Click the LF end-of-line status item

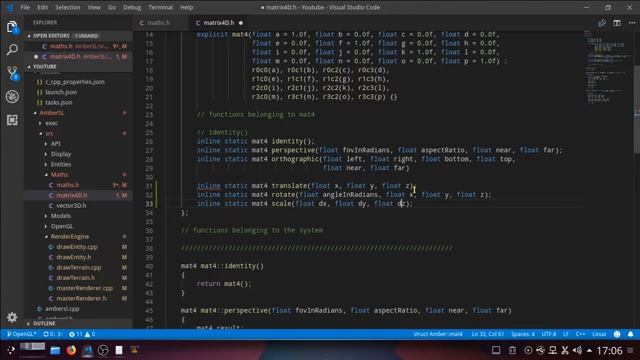[566, 334]
